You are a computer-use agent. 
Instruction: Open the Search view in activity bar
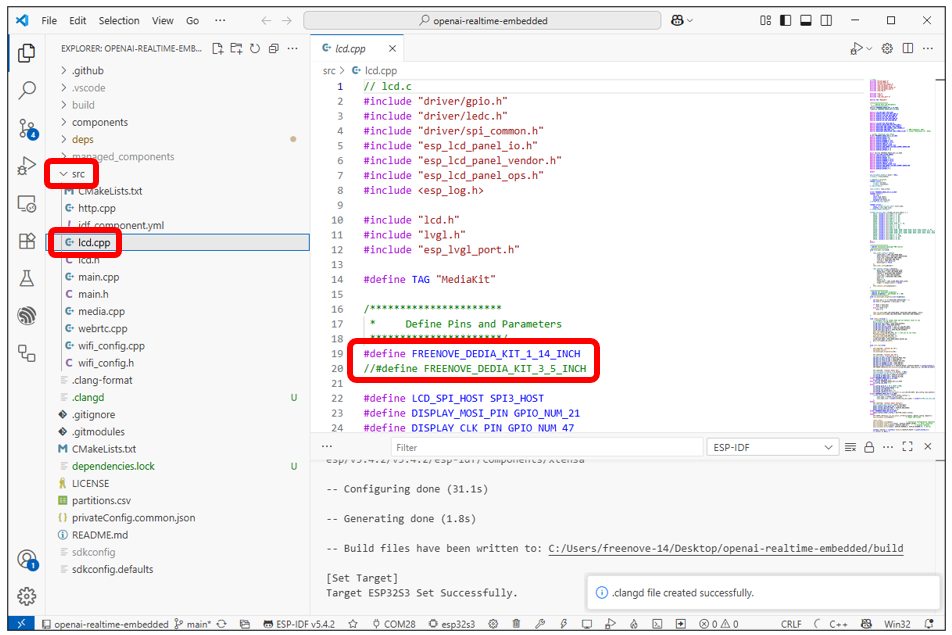27,90
